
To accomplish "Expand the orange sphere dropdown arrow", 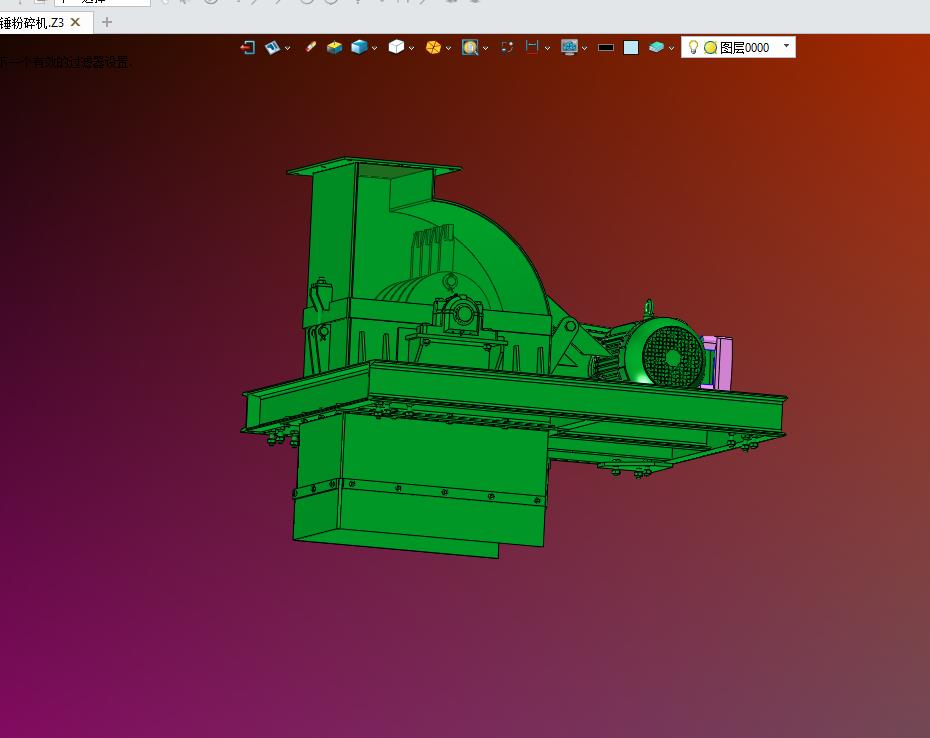I will click(x=448, y=48).
